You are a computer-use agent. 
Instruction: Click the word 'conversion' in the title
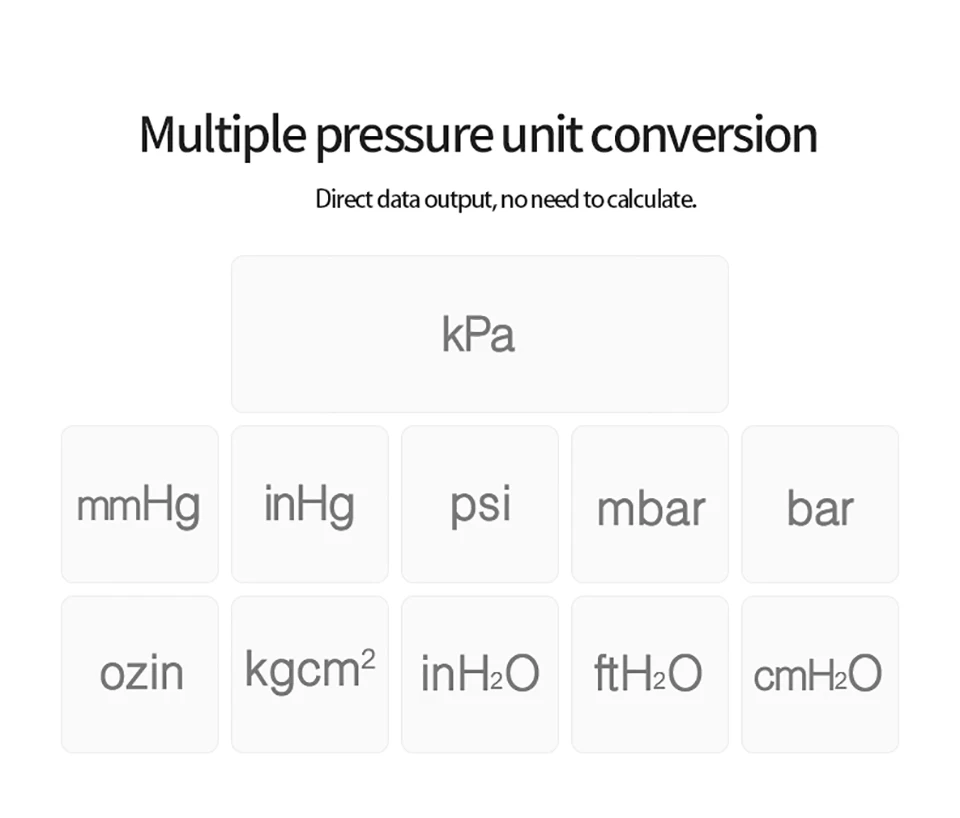click(704, 135)
